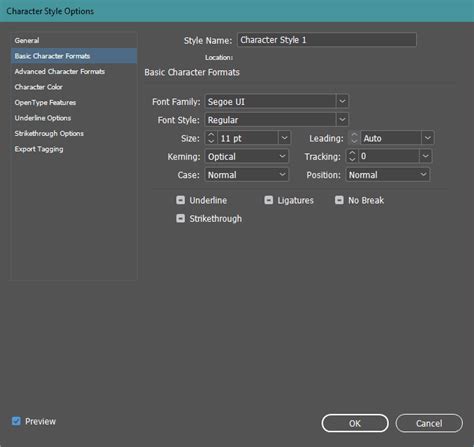
Task: Toggle the Underline checkbox
Action: pos(180,200)
